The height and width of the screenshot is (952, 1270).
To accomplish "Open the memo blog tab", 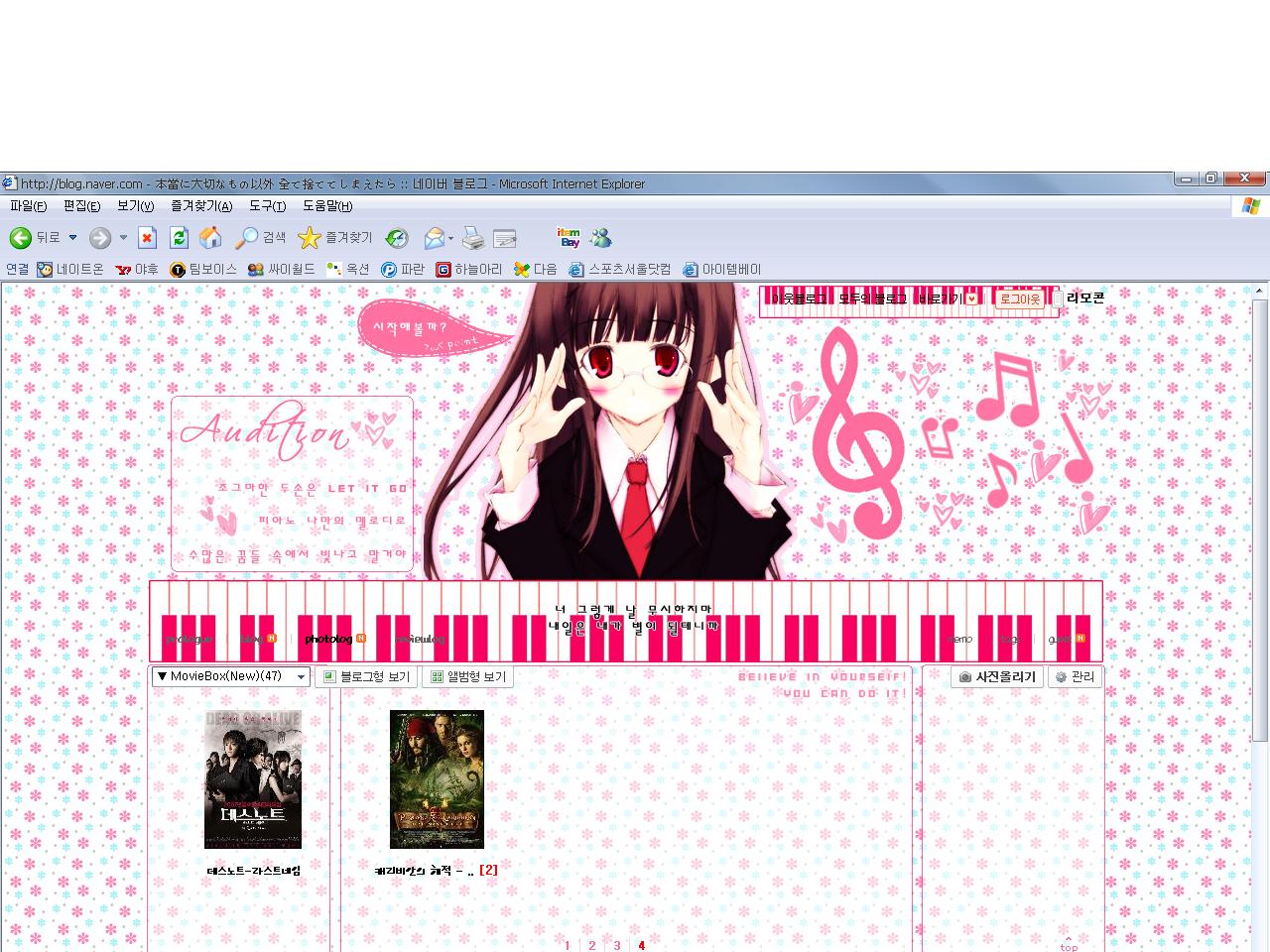I will pos(960,640).
